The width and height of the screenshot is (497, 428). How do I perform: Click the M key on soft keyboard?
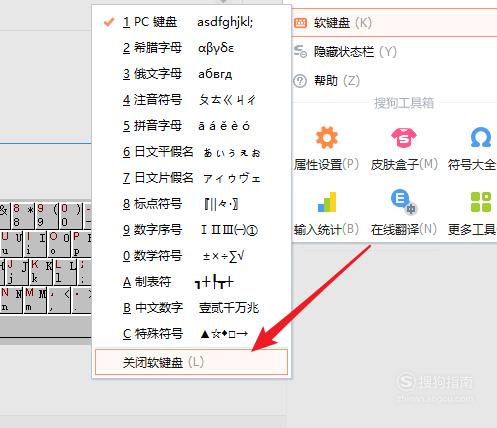pos(35,301)
